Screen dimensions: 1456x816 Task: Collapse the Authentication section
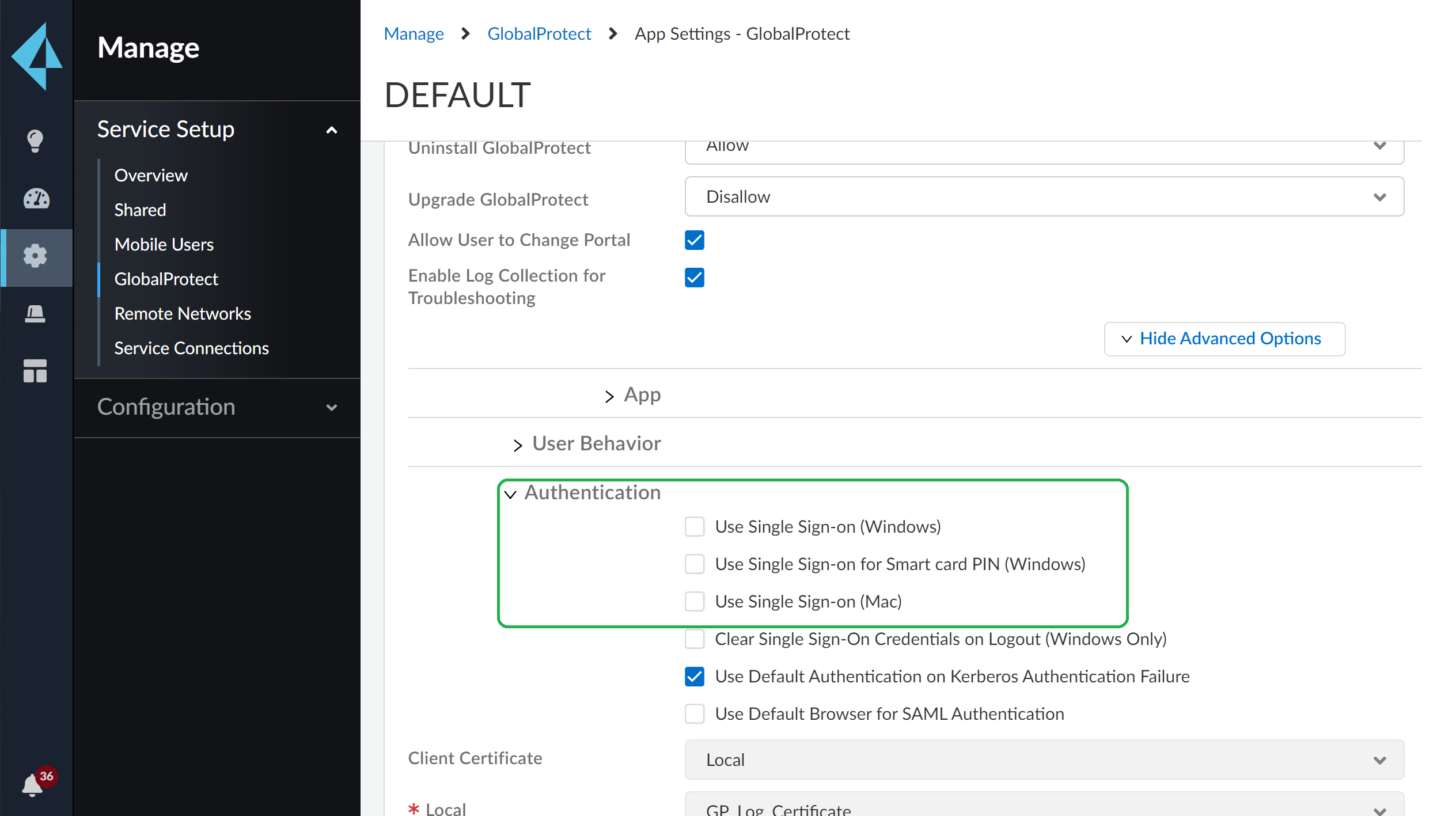coord(510,494)
